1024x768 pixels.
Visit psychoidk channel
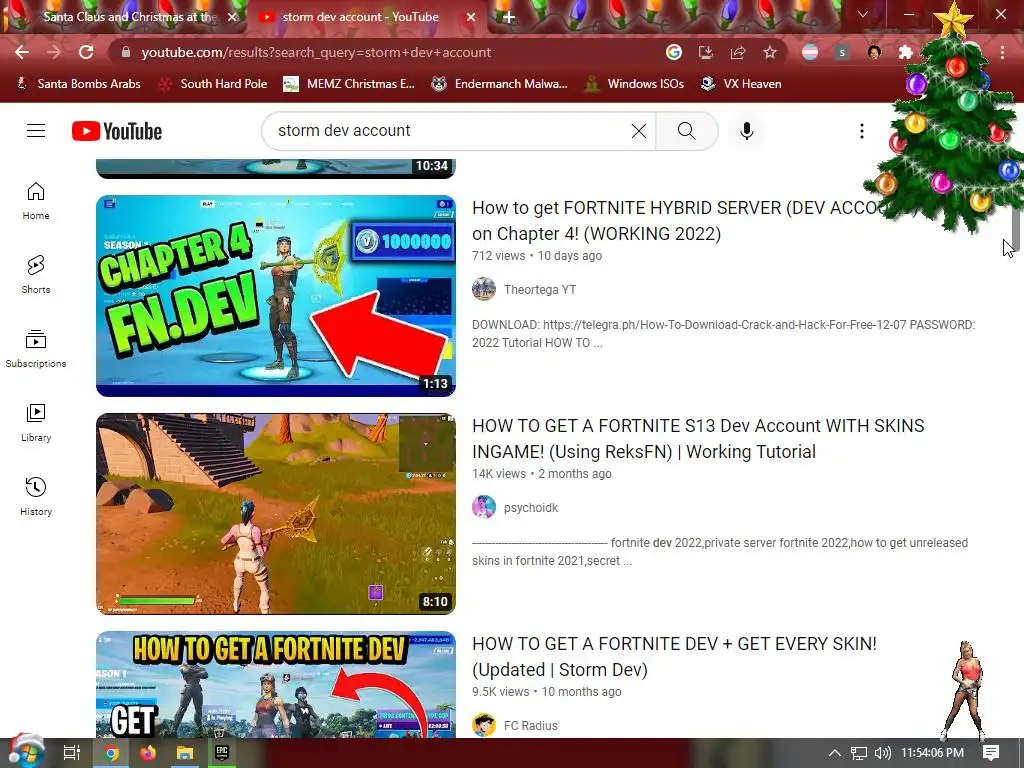click(x=531, y=507)
